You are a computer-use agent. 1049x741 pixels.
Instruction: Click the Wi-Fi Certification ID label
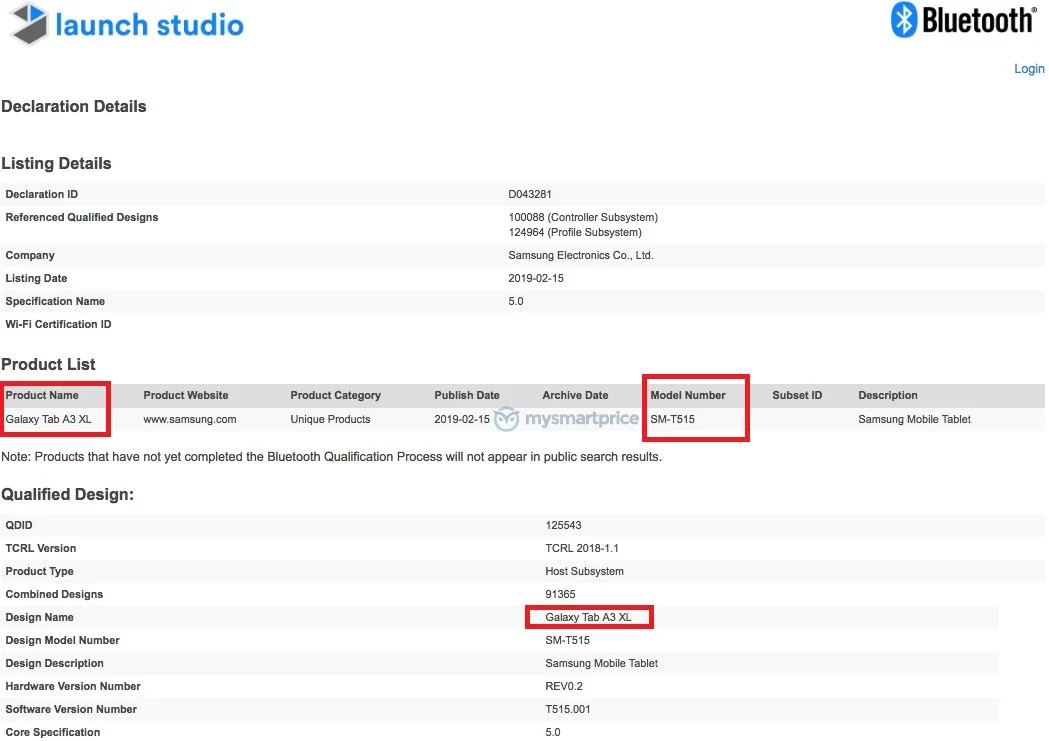point(58,324)
